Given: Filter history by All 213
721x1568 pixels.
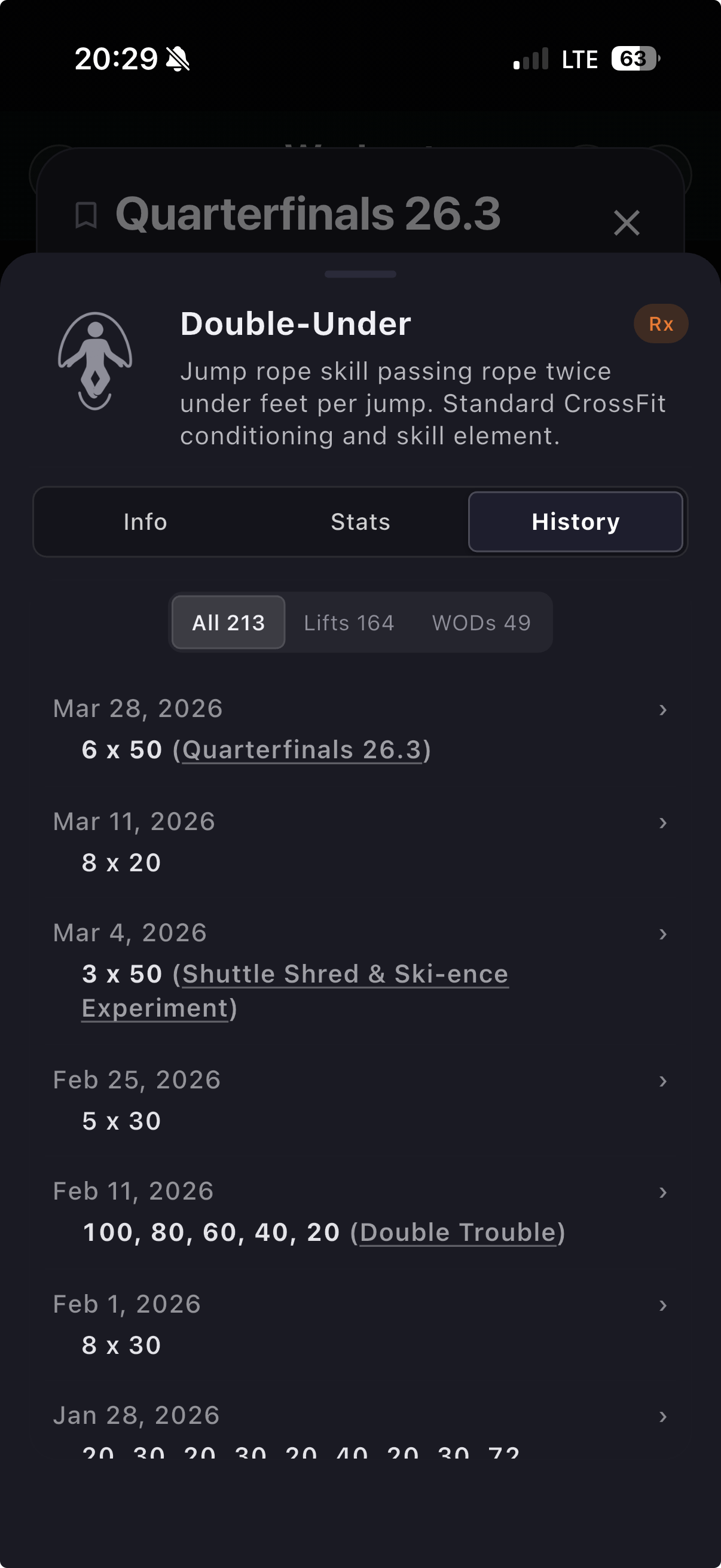Looking at the screenshot, I should (x=228, y=623).
